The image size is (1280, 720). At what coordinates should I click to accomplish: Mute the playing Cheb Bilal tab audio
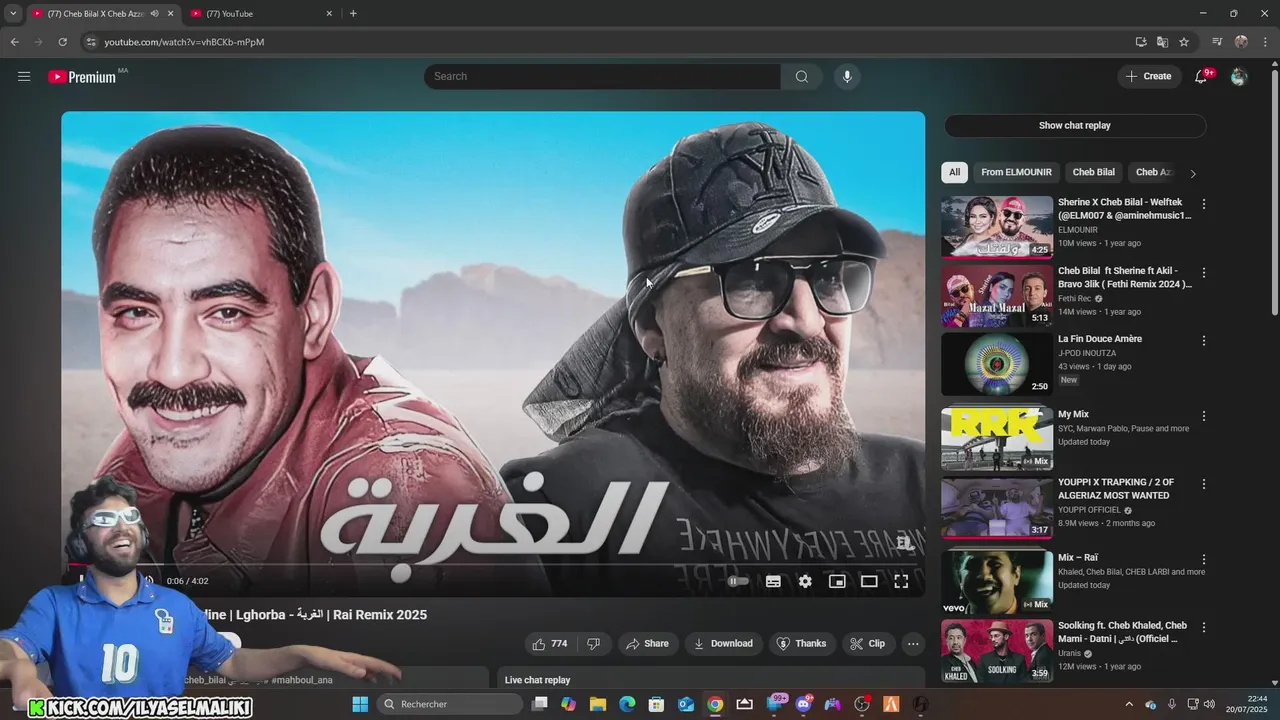(x=154, y=14)
